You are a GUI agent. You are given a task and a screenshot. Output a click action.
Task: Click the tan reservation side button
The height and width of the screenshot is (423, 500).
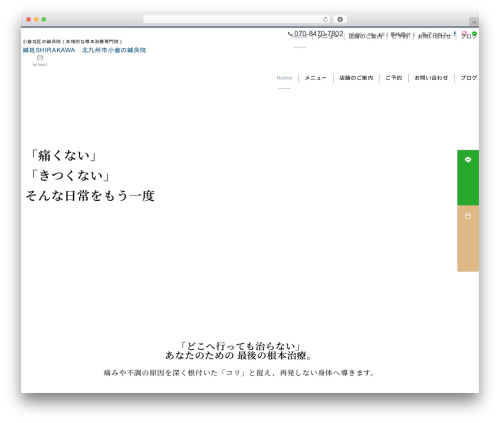point(468,238)
